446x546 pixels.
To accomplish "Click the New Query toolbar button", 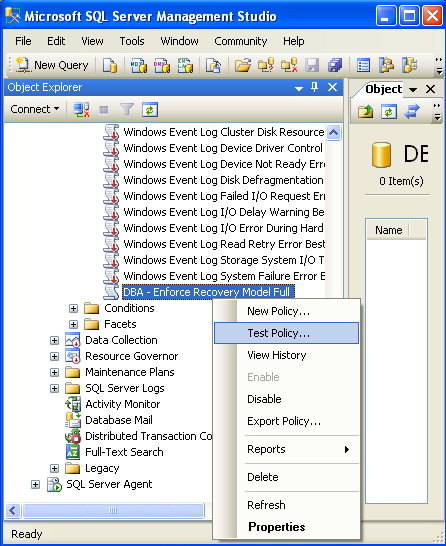I will click(52, 65).
